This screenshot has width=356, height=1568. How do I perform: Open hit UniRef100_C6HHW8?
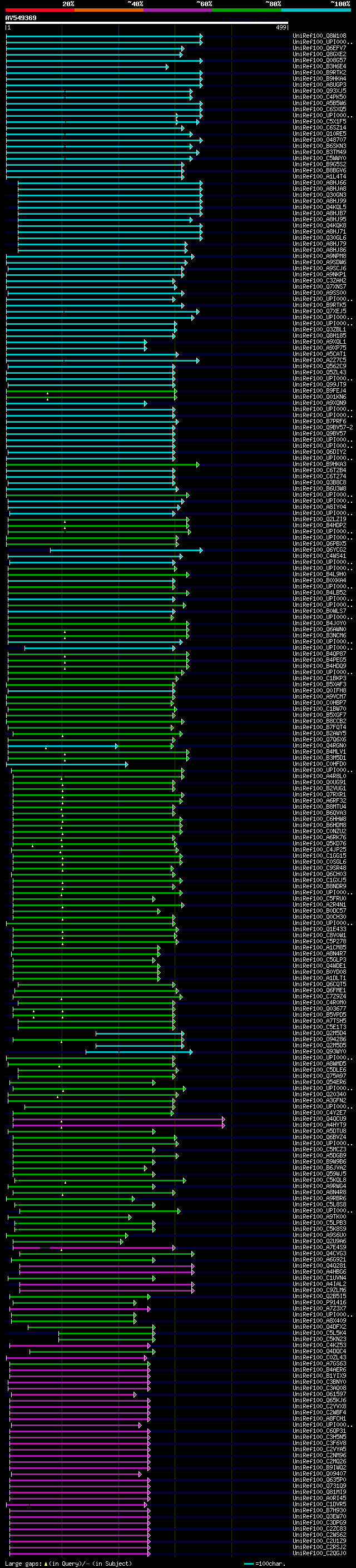(x=319, y=819)
